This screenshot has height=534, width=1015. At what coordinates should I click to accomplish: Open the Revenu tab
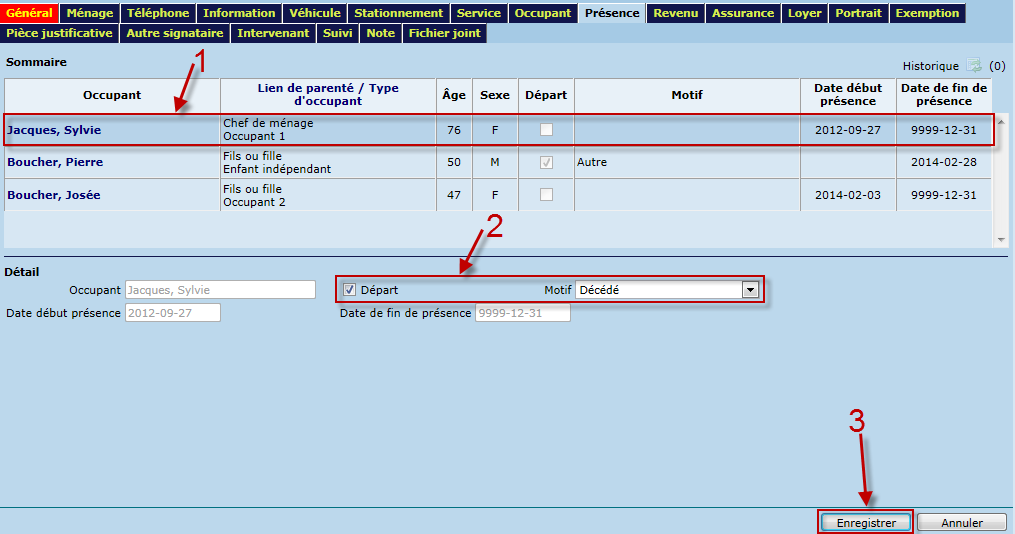(676, 13)
